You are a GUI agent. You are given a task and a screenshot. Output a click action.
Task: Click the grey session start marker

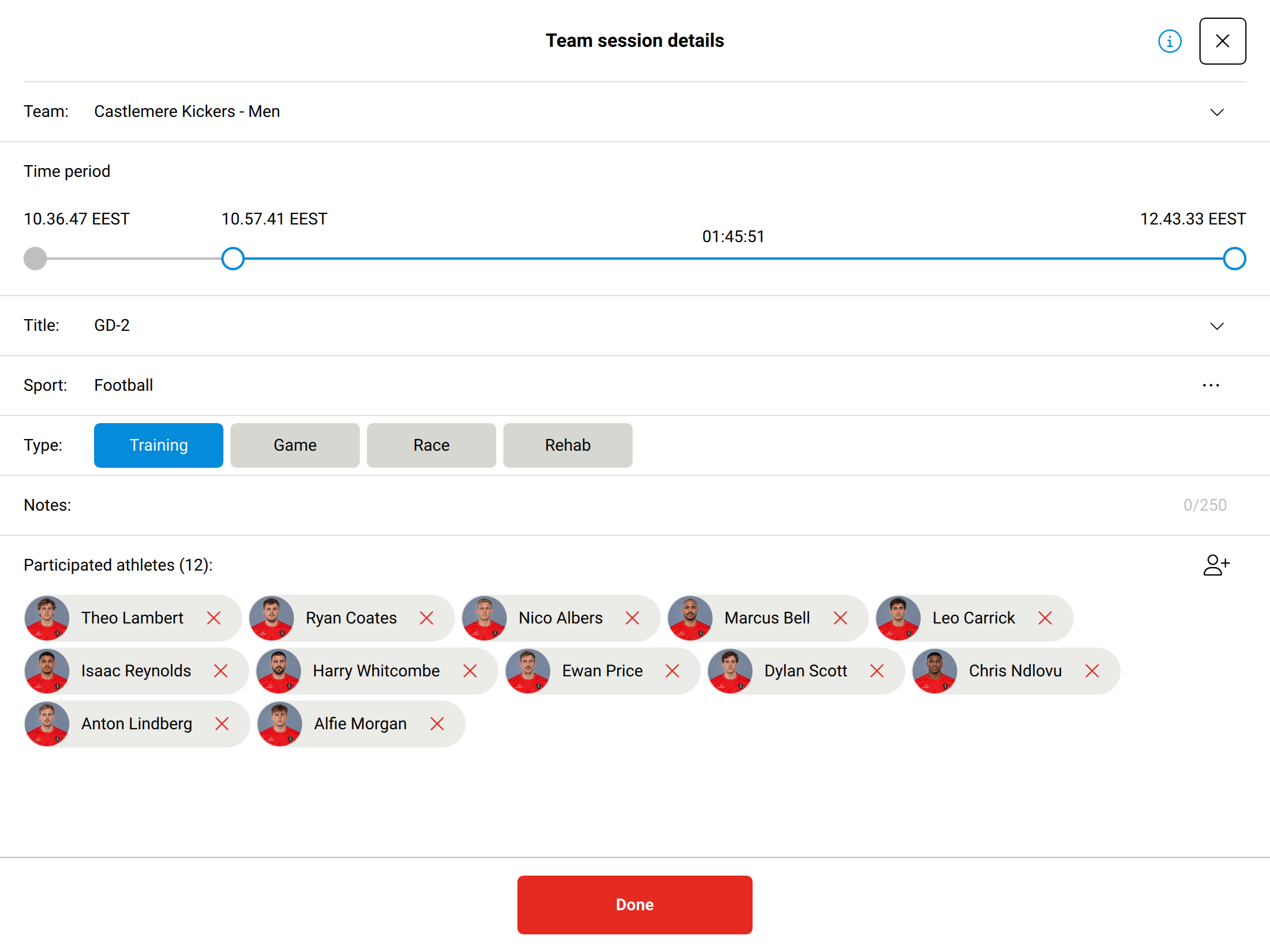[35, 259]
